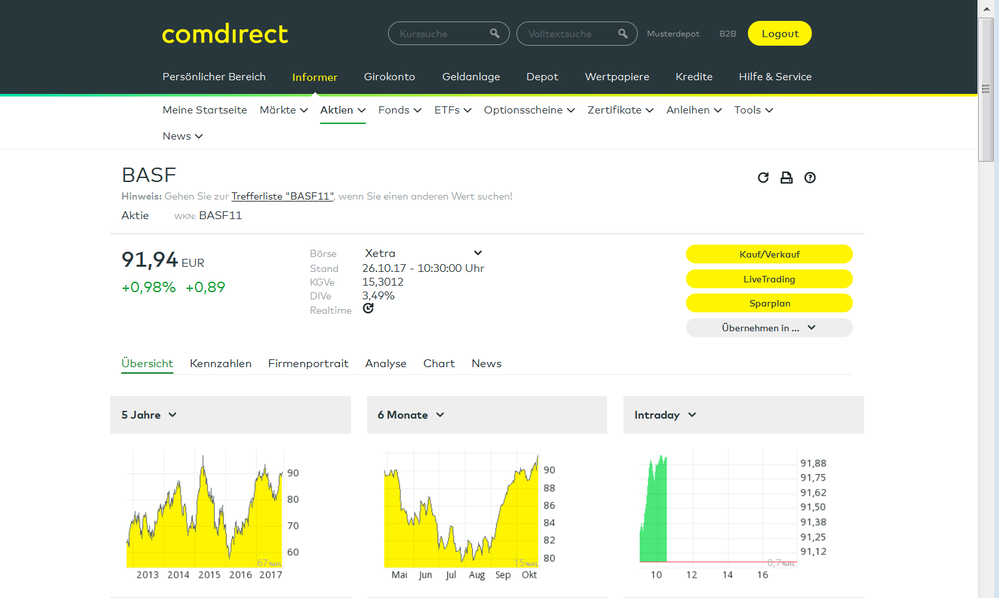The width and height of the screenshot is (999, 598).
Task: Expand the Übernehmen in ... dropdown
Action: 768,328
